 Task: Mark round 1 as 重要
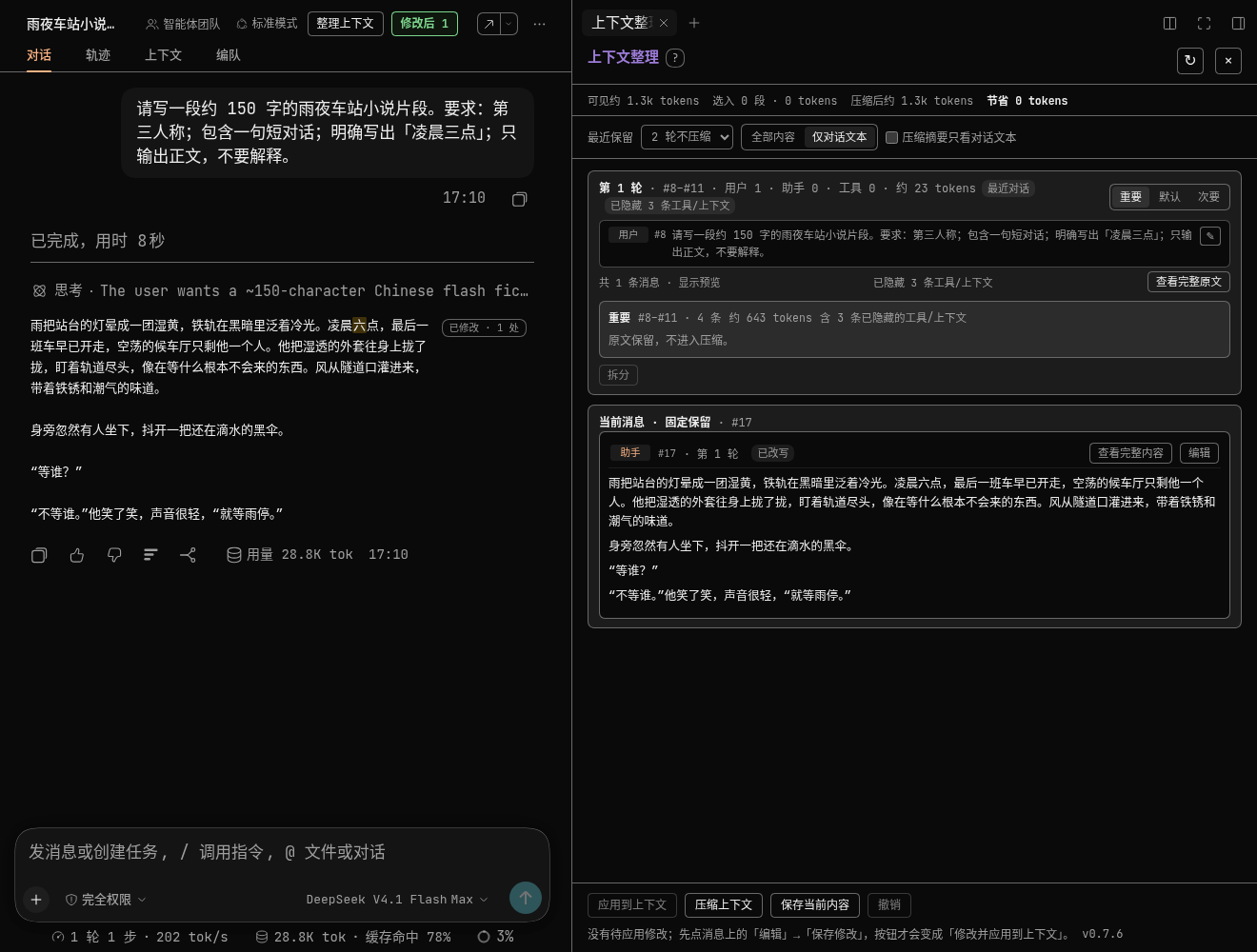(x=1130, y=197)
